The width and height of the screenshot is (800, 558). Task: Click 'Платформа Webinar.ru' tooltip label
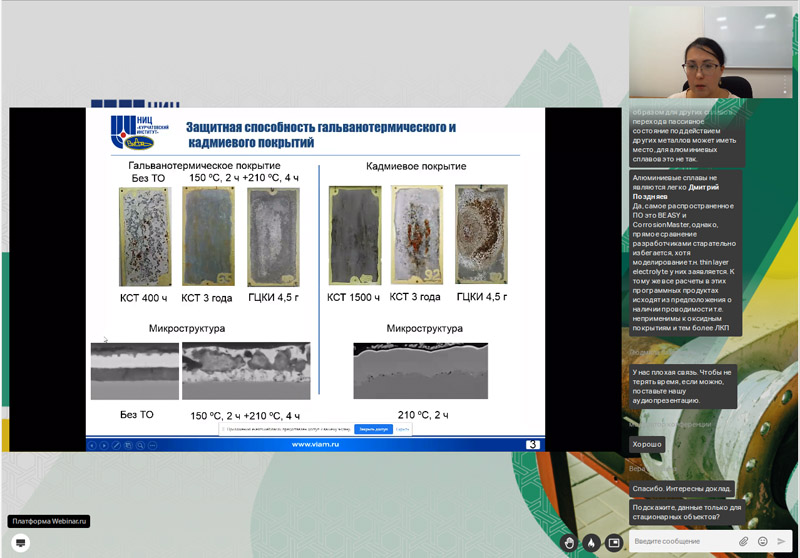pyautogui.click(x=50, y=521)
